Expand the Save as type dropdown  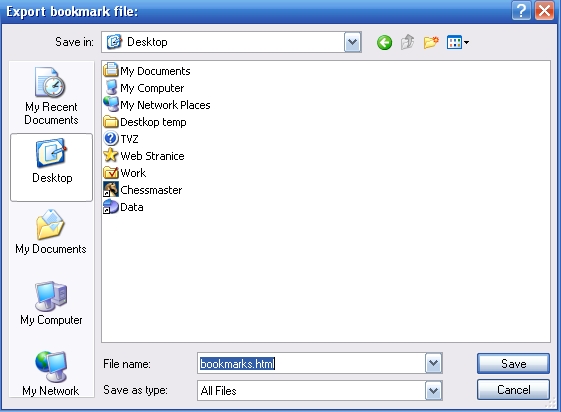(434, 391)
